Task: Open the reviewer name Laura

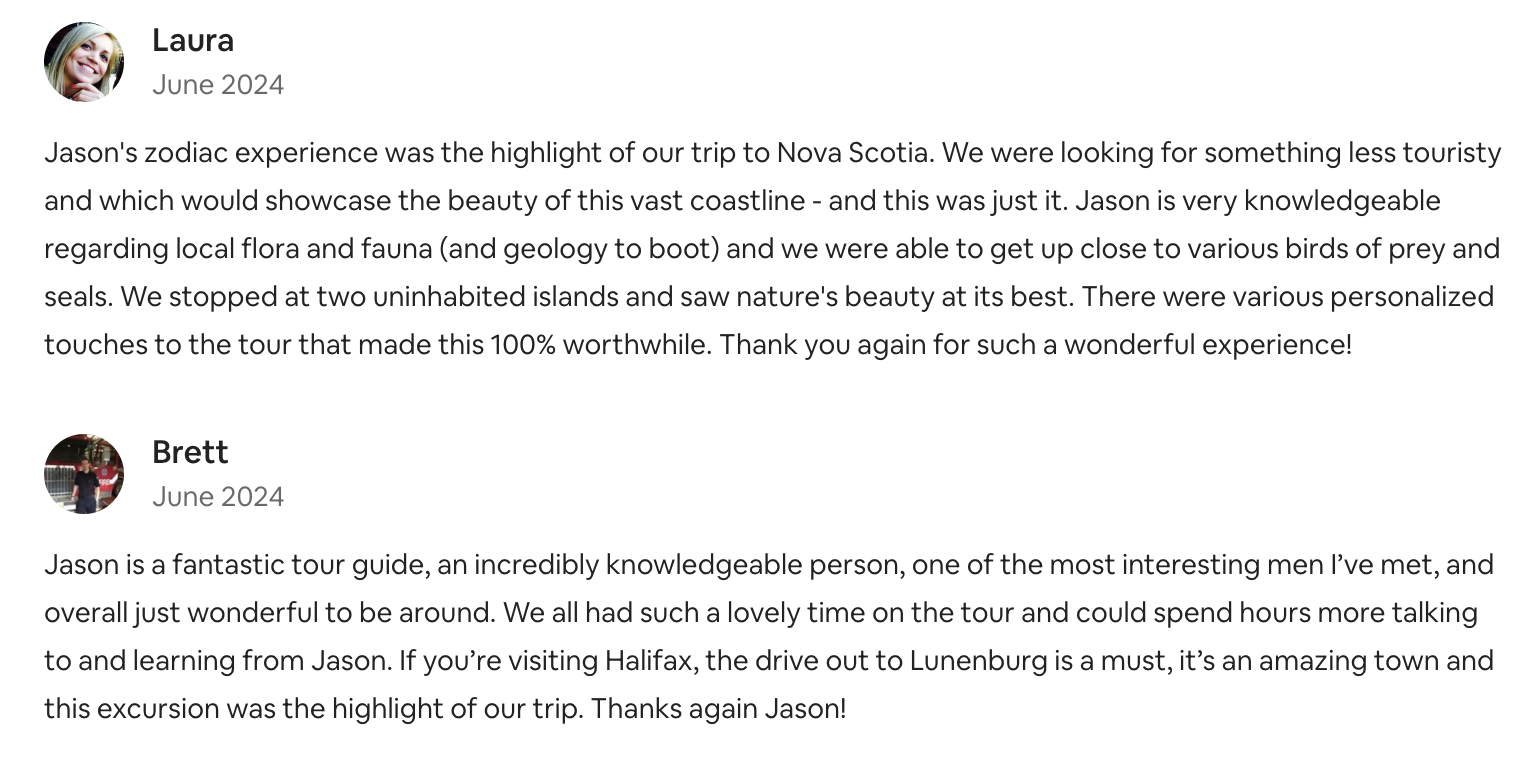Action: tap(193, 40)
